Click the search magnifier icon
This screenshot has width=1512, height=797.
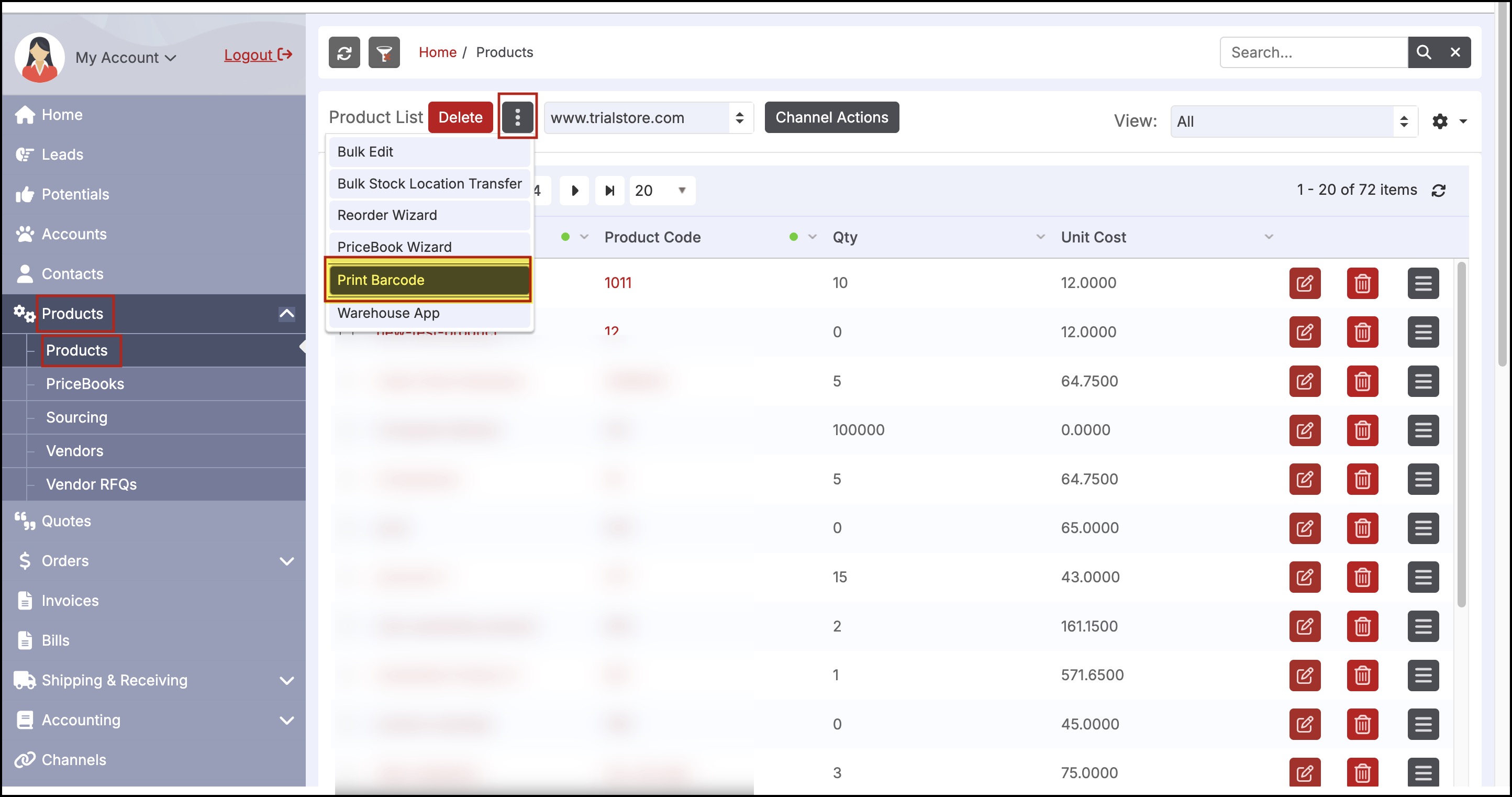click(x=1424, y=52)
